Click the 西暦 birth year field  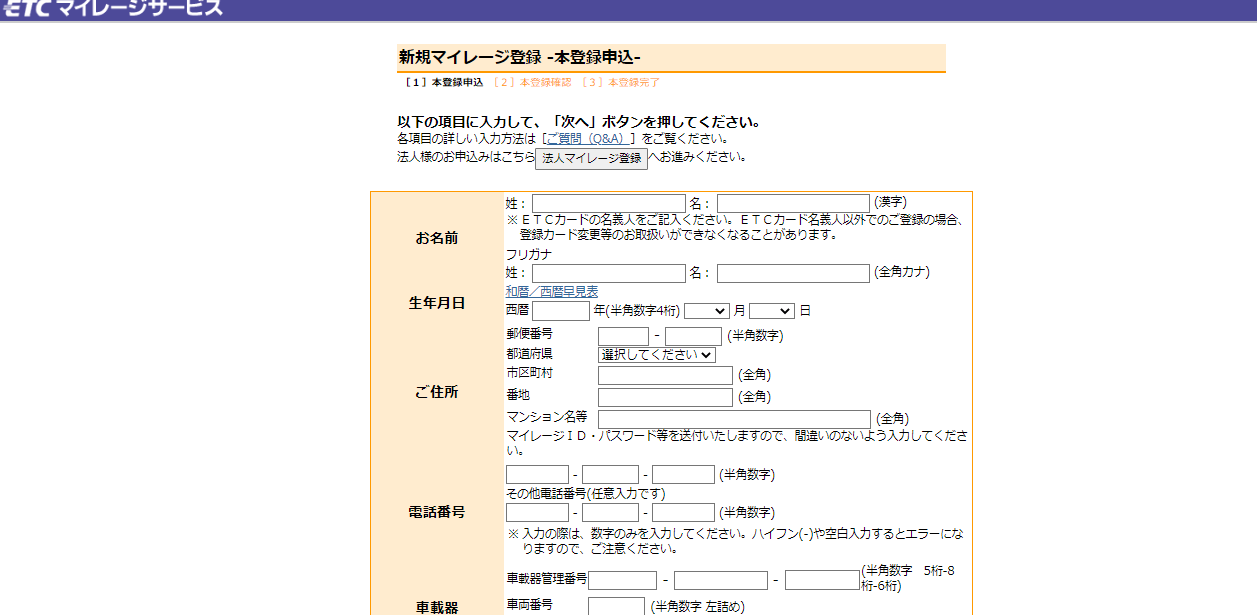tap(560, 311)
